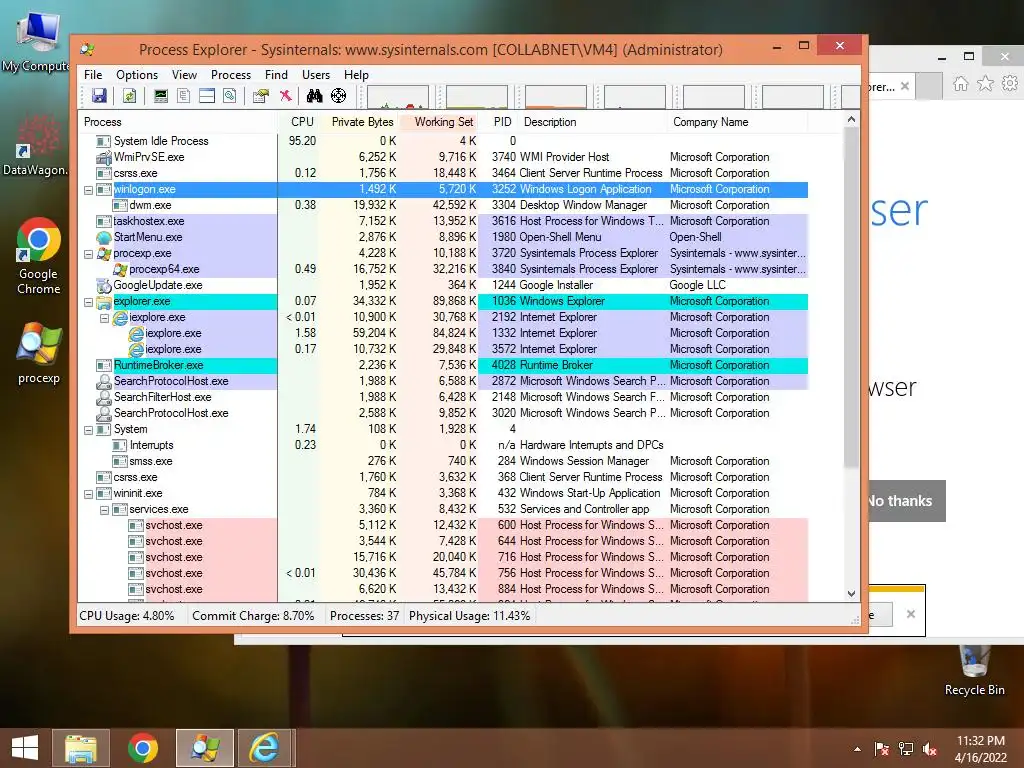1024x768 pixels.
Task: Click the Physical Usage status bar entry
Action: tap(470, 616)
